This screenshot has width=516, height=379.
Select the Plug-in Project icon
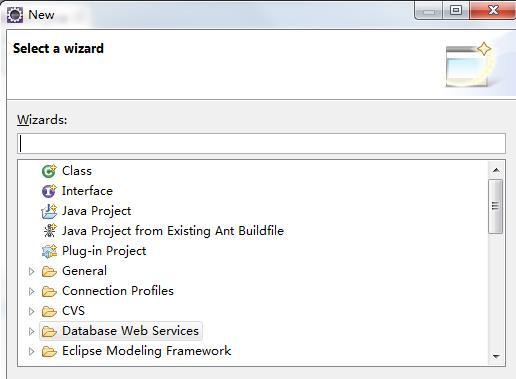(x=49, y=251)
